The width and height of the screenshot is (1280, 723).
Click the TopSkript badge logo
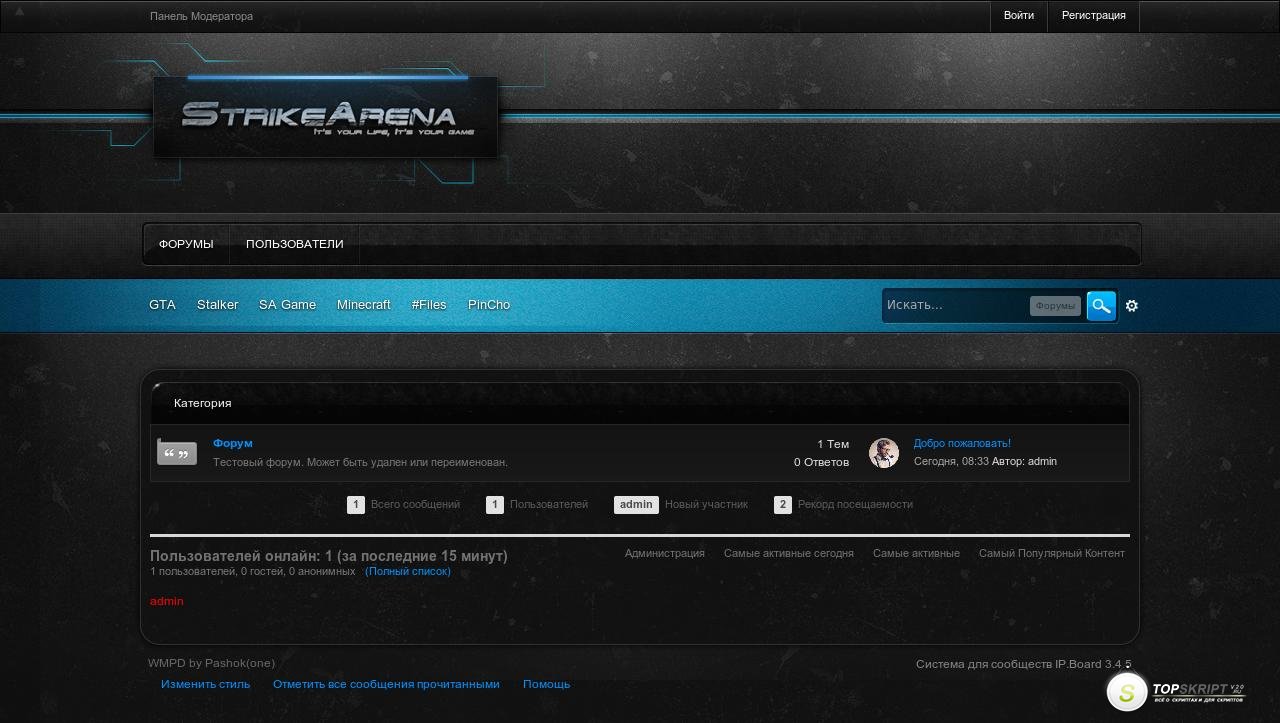click(x=1175, y=690)
